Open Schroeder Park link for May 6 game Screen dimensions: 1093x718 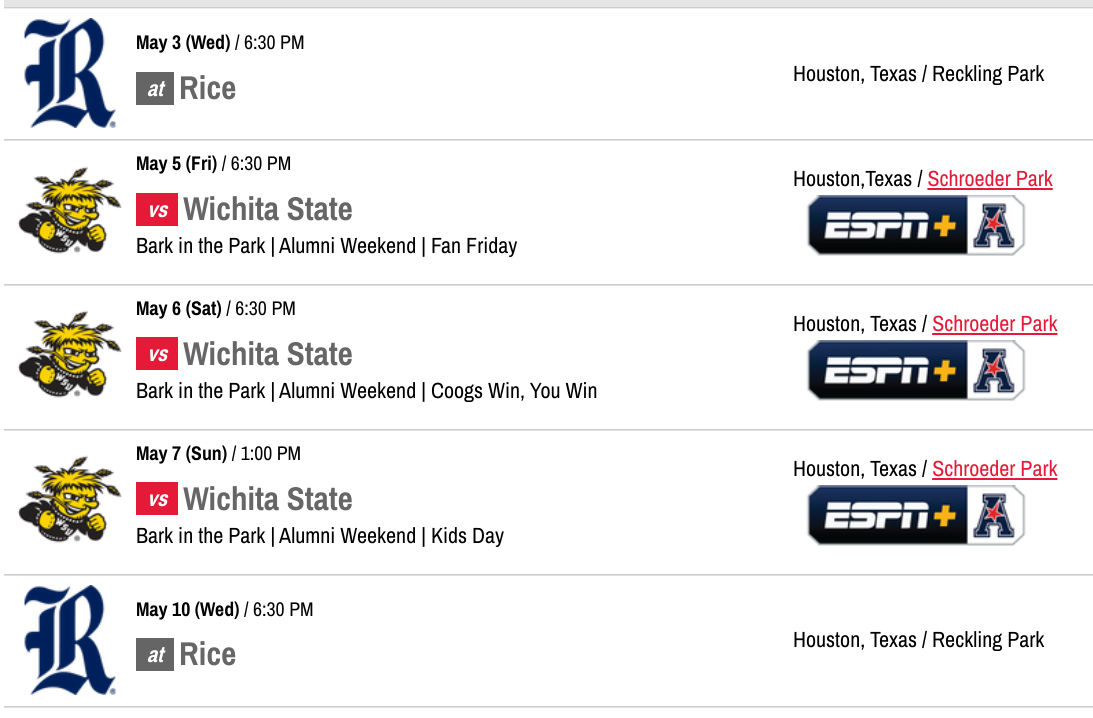pos(994,324)
